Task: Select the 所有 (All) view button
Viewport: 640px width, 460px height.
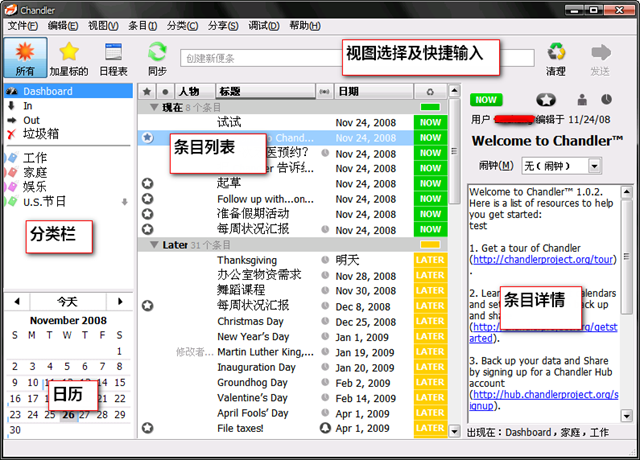Action: coord(25,58)
